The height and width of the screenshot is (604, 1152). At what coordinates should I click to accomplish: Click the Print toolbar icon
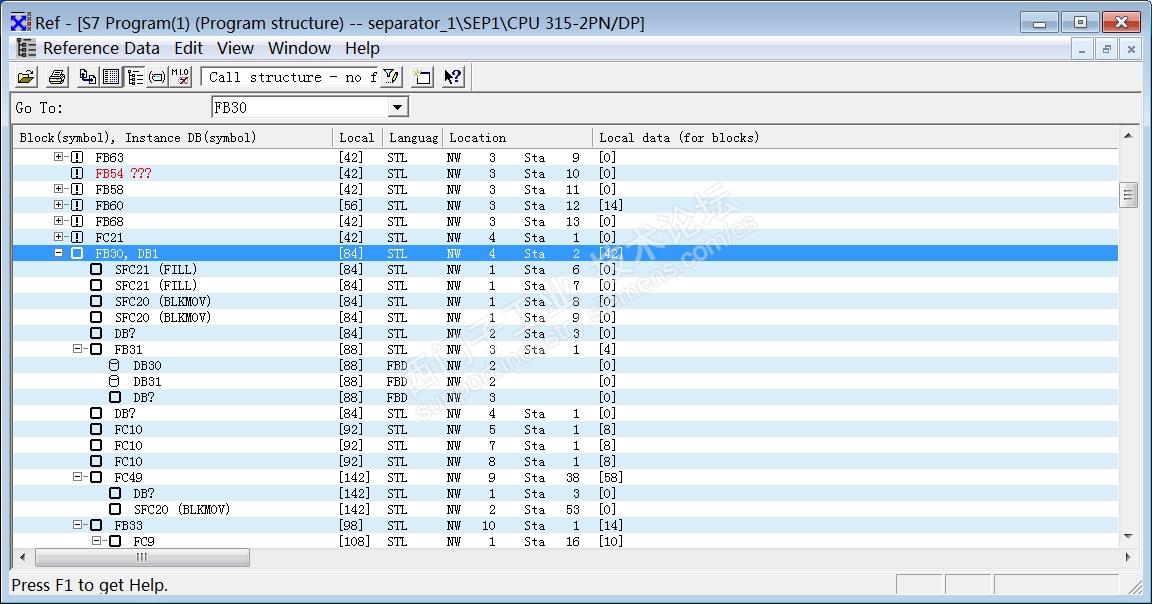pos(57,76)
